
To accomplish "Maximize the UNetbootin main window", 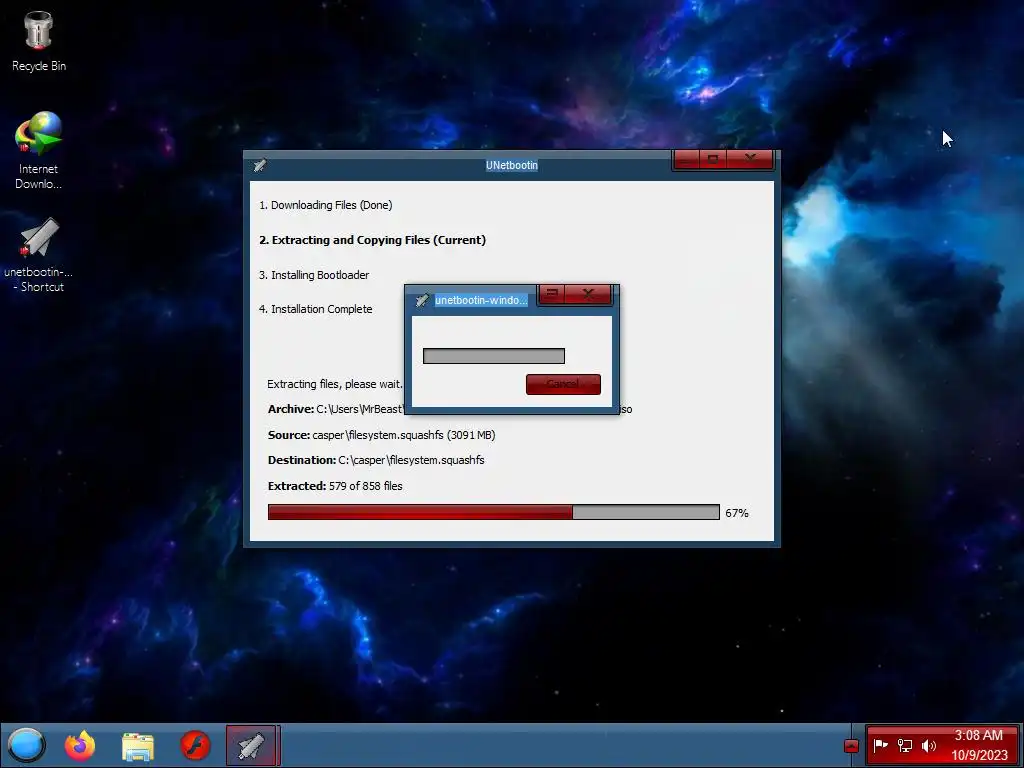I will (712, 159).
